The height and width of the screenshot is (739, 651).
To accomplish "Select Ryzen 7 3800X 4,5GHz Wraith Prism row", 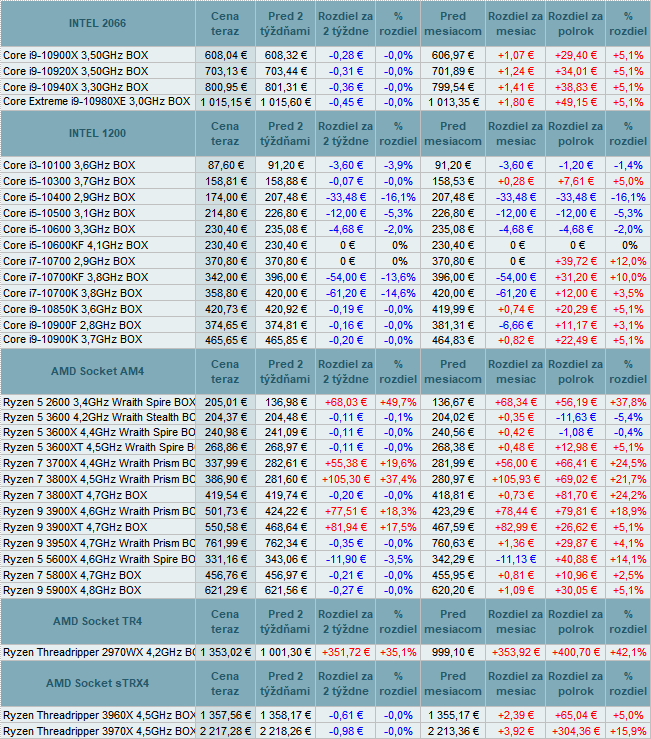I will tap(99, 480).
